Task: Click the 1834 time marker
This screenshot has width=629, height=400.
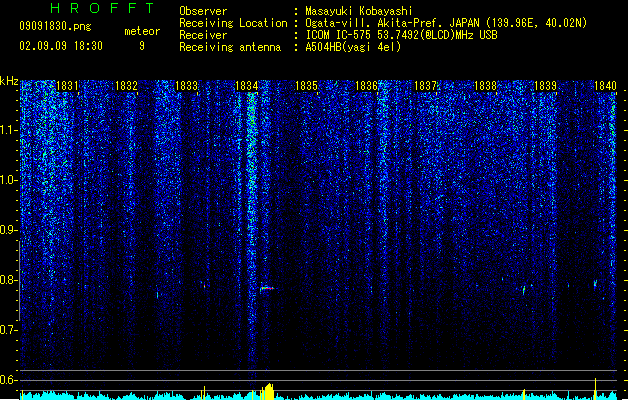Action: click(x=246, y=86)
